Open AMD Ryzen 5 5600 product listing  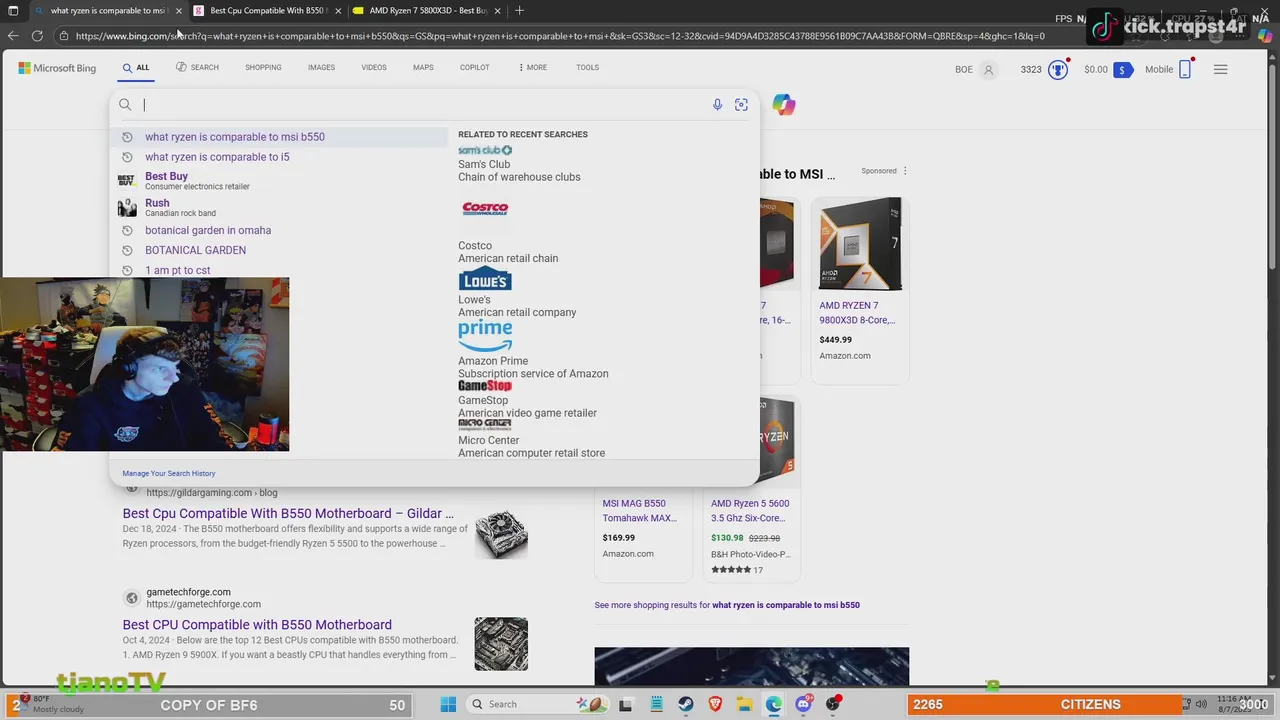pos(751,488)
